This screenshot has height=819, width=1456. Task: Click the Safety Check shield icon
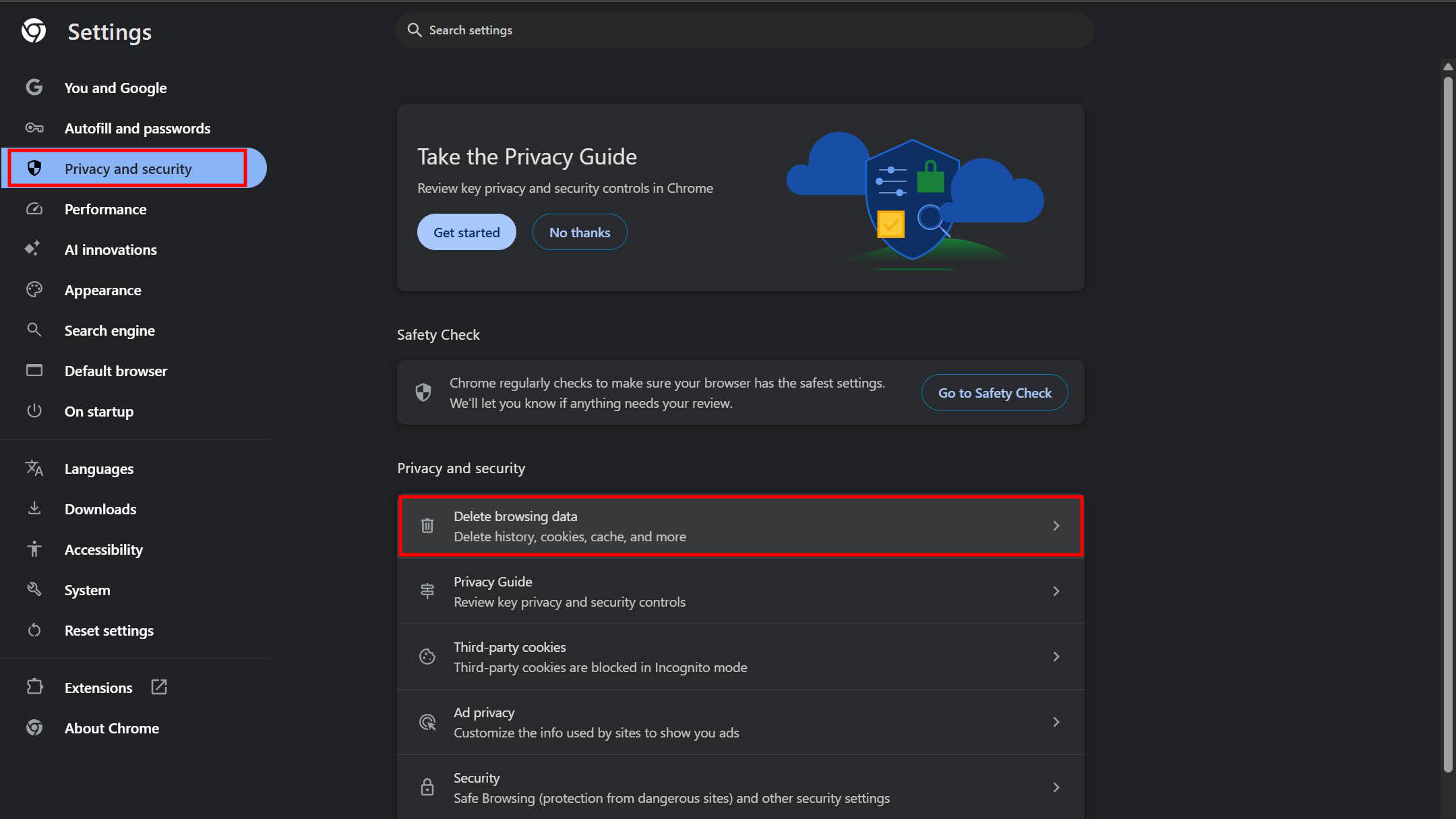423,392
